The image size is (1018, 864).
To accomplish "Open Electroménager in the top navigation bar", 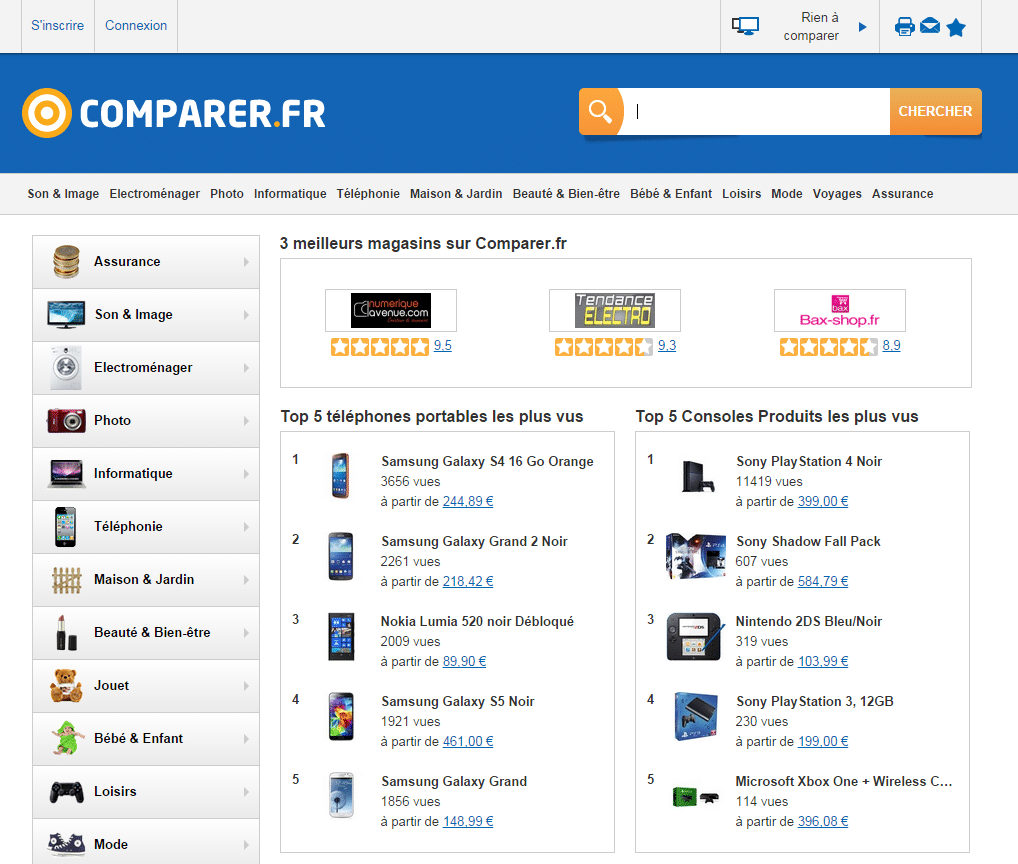I will click(x=155, y=193).
